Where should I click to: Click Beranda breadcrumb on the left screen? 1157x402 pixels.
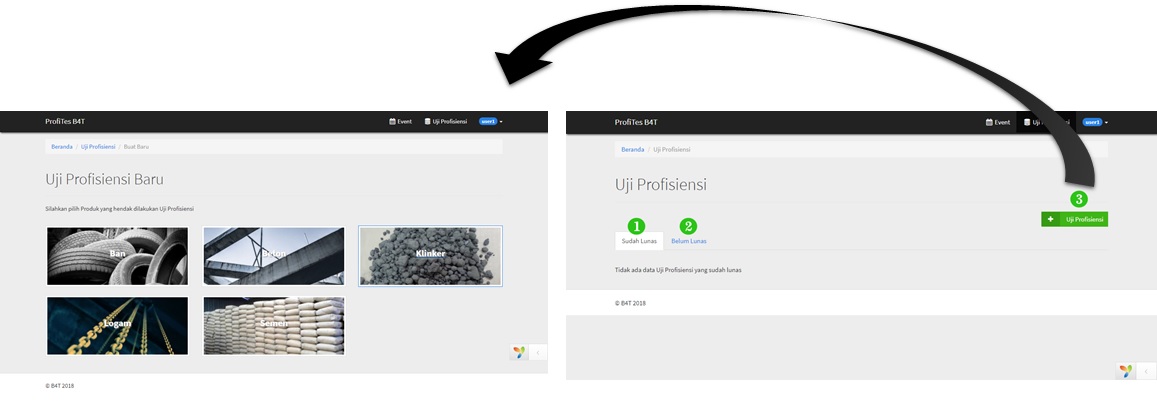62,147
